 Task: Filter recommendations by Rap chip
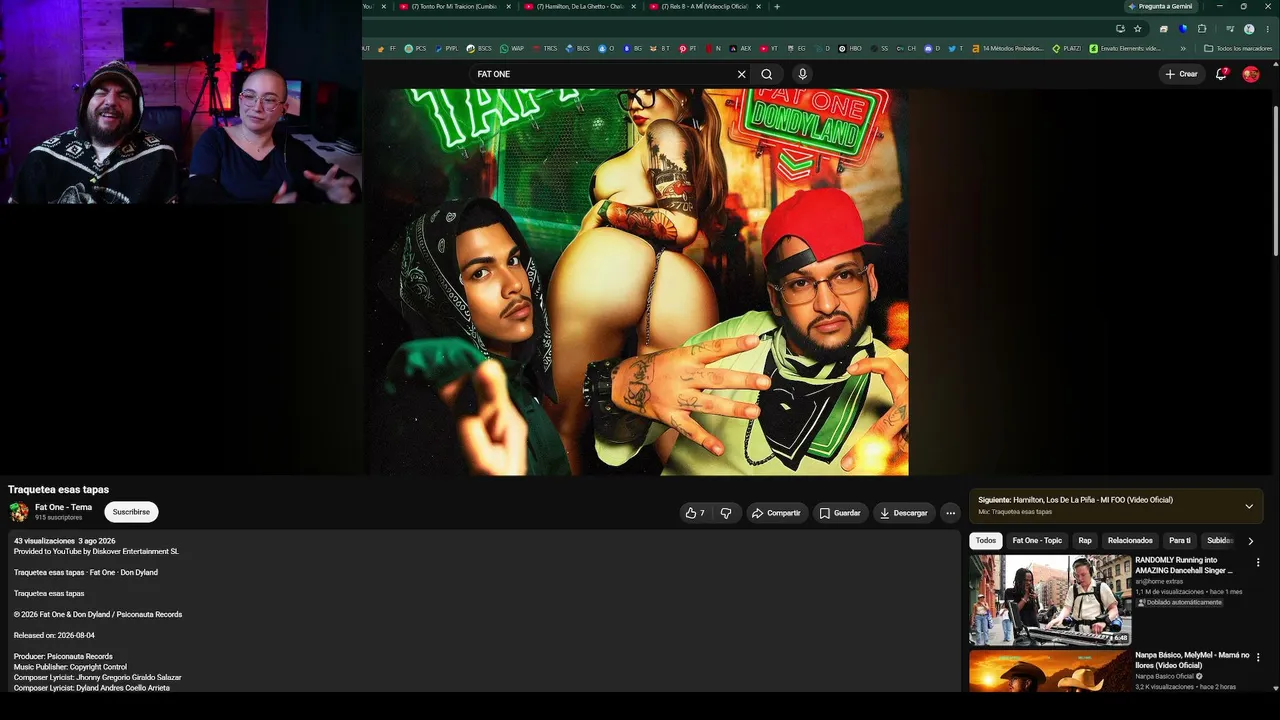pyautogui.click(x=1085, y=541)
